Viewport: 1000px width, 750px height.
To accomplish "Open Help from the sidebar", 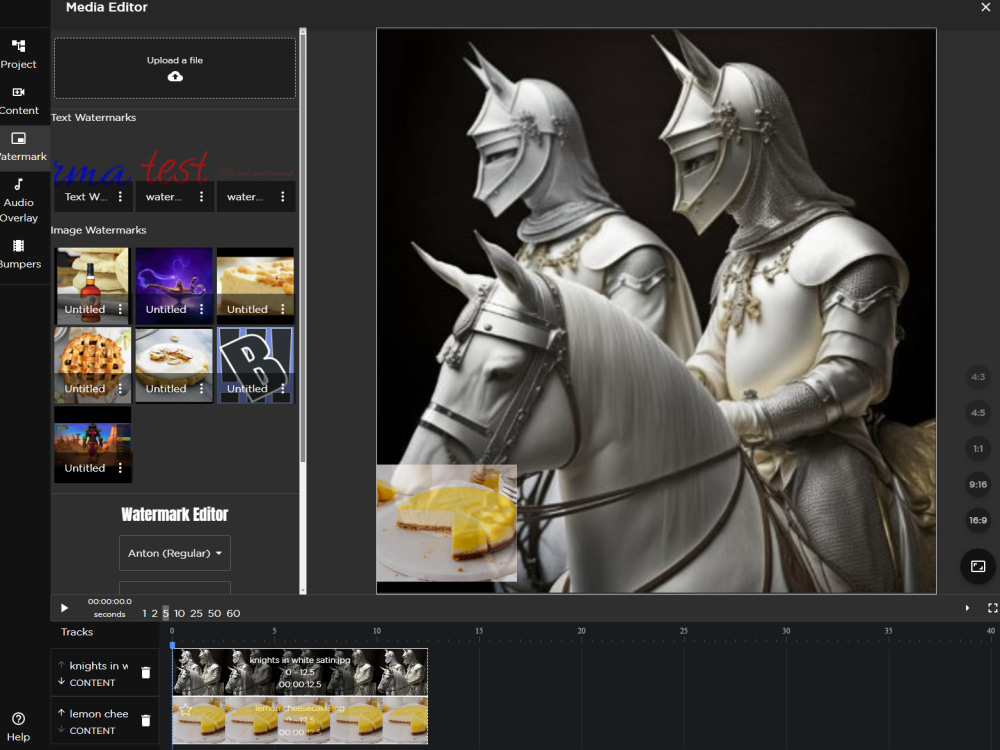I will coord(18,727).
